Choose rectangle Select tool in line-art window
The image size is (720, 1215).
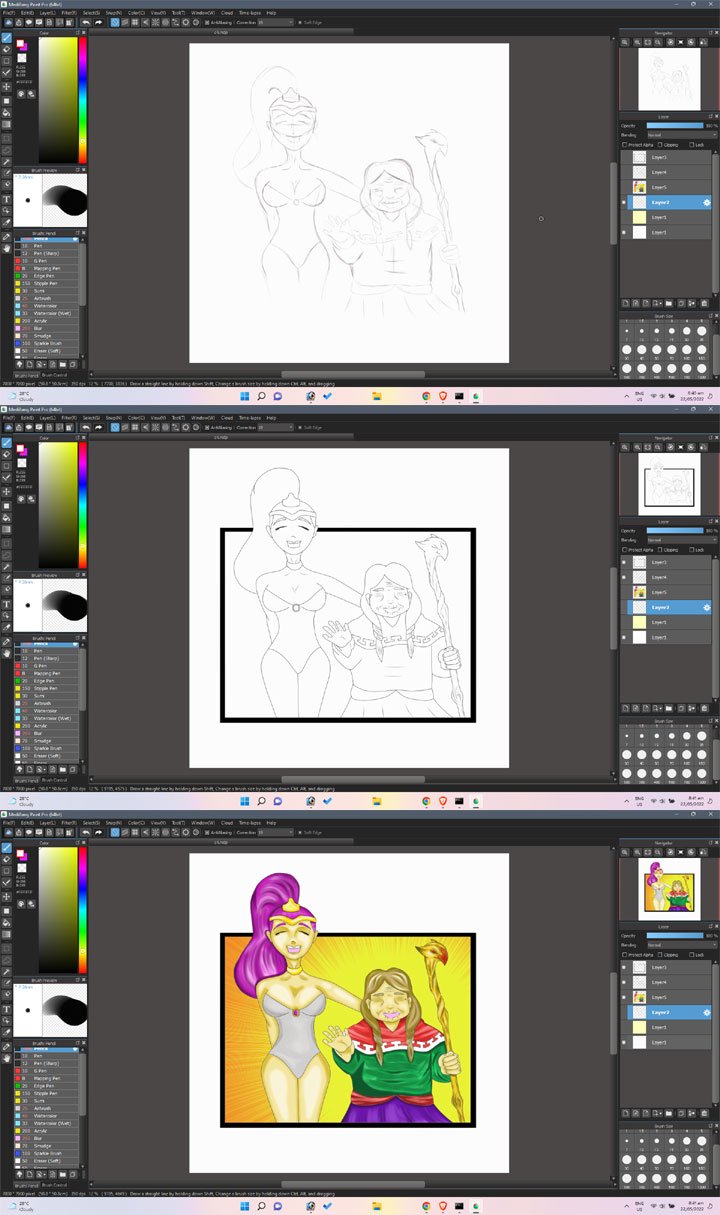7,542
